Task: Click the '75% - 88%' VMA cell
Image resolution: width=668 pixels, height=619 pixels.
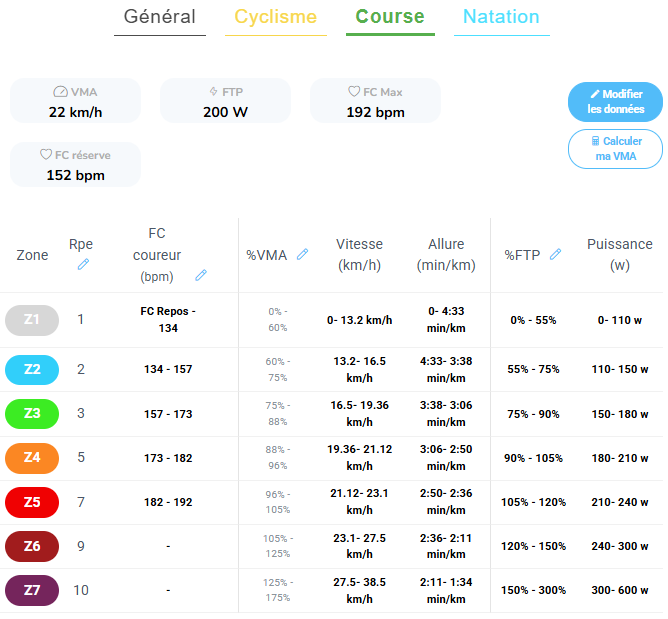Action: tap(278, 414)
